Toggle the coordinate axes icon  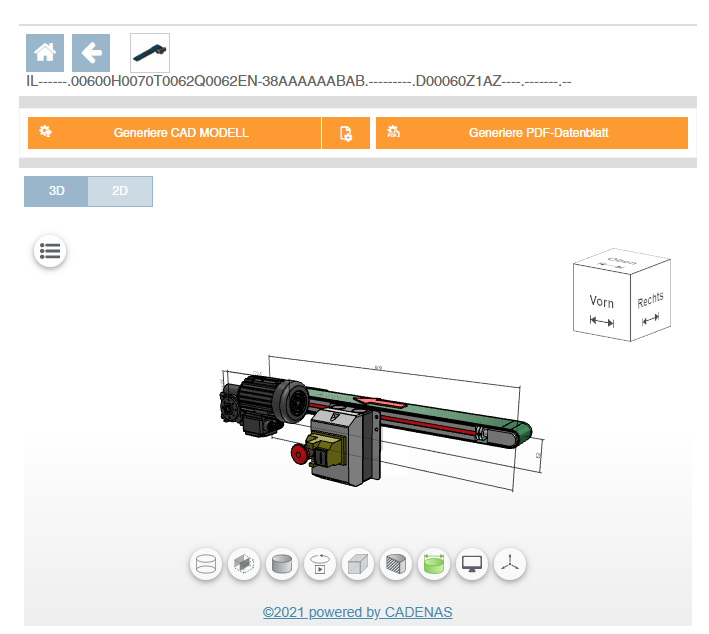point(510,564)
